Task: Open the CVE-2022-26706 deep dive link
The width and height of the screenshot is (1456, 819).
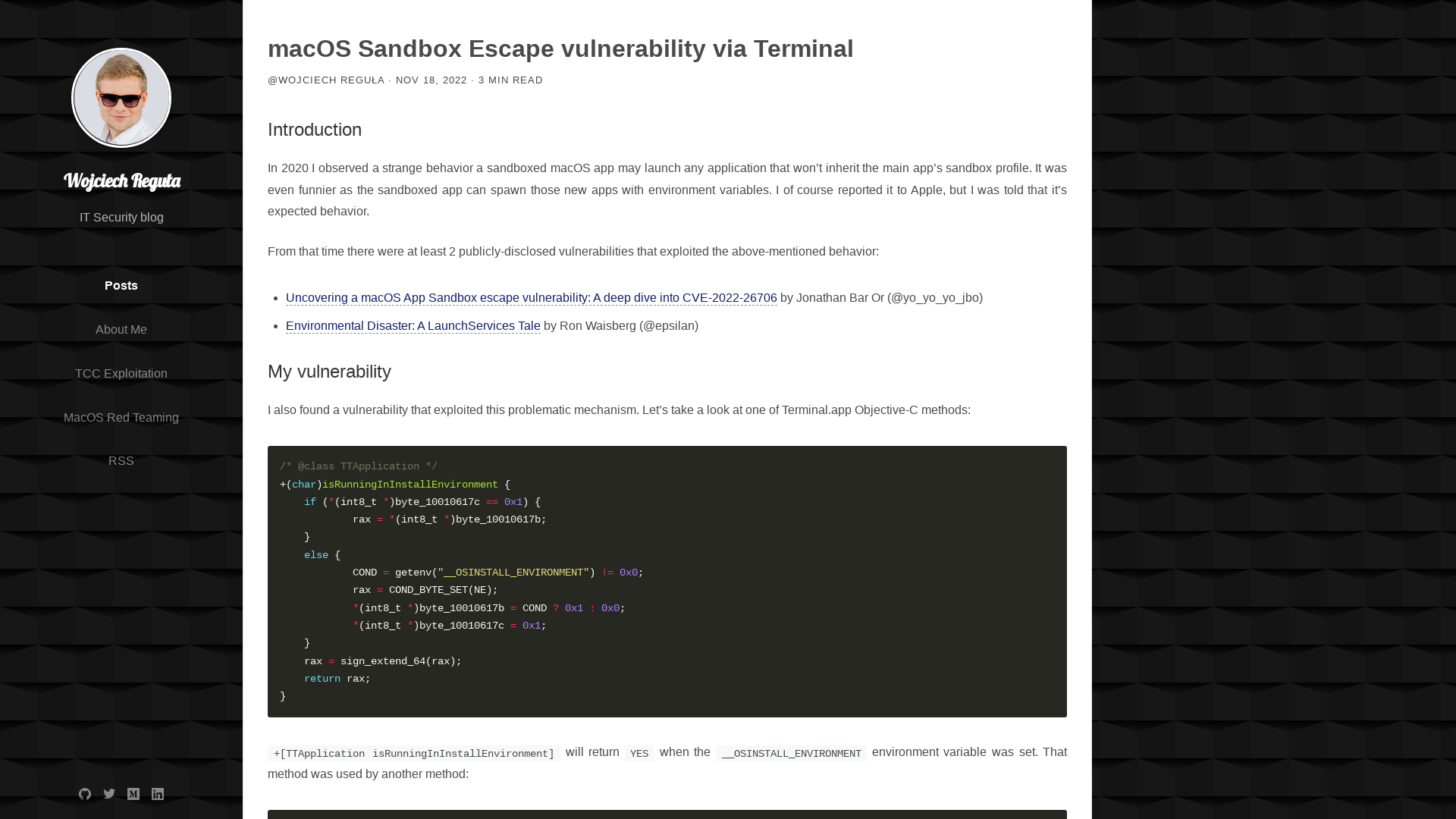Action: coord(531,297)
